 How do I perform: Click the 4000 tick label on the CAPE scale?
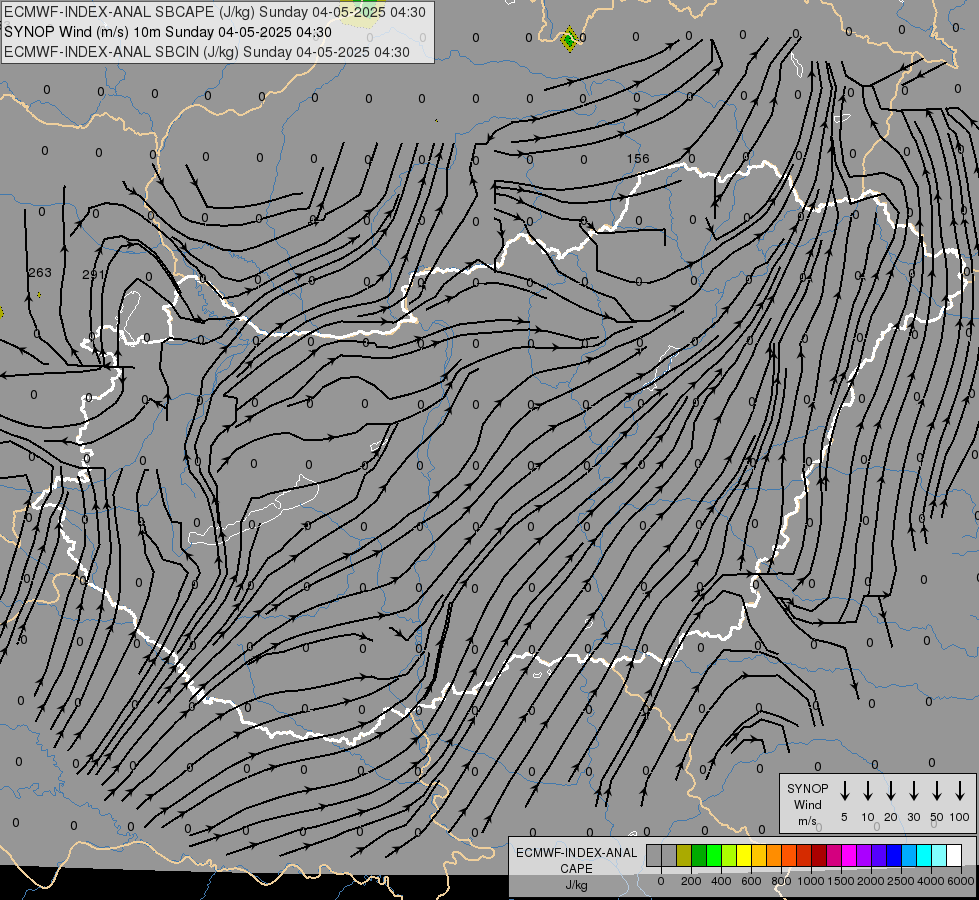coord(931,881)
